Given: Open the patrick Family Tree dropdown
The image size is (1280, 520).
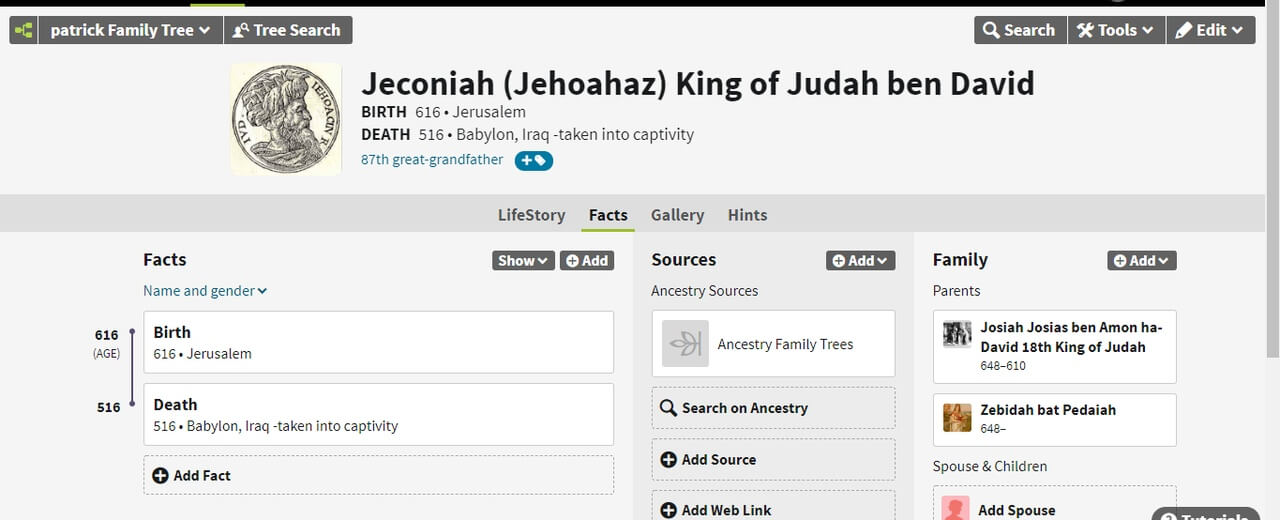Looking at the screenshot, I should 130,30.
